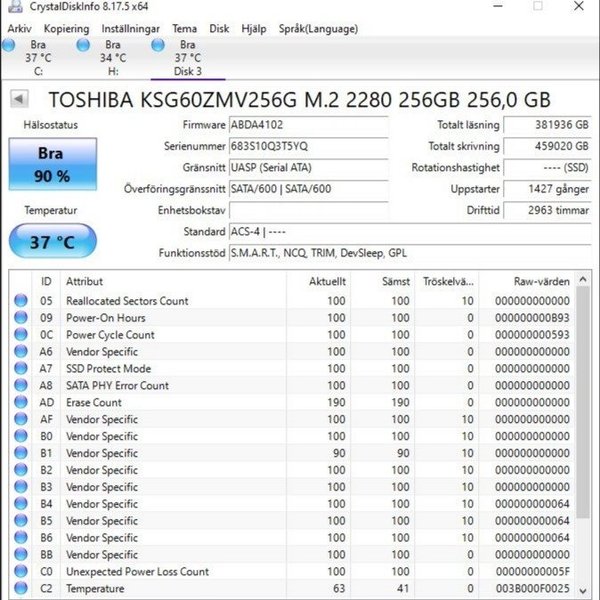This screenshot has width=600, height=600.
Task: Click the 37 °C temperature button
Action: tap(52, 241)
